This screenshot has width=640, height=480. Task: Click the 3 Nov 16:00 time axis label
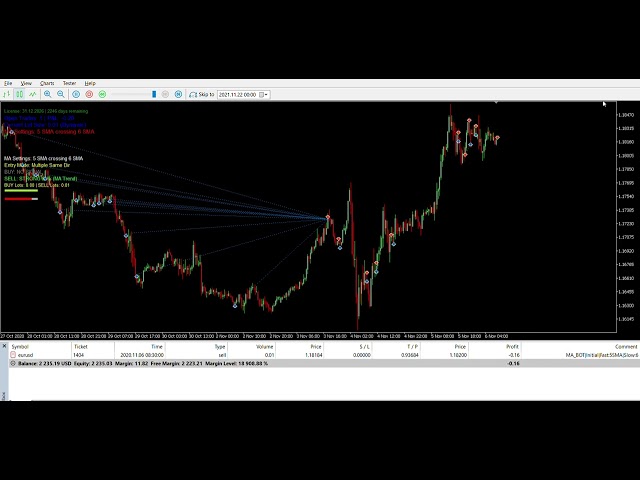click(335, 336)
